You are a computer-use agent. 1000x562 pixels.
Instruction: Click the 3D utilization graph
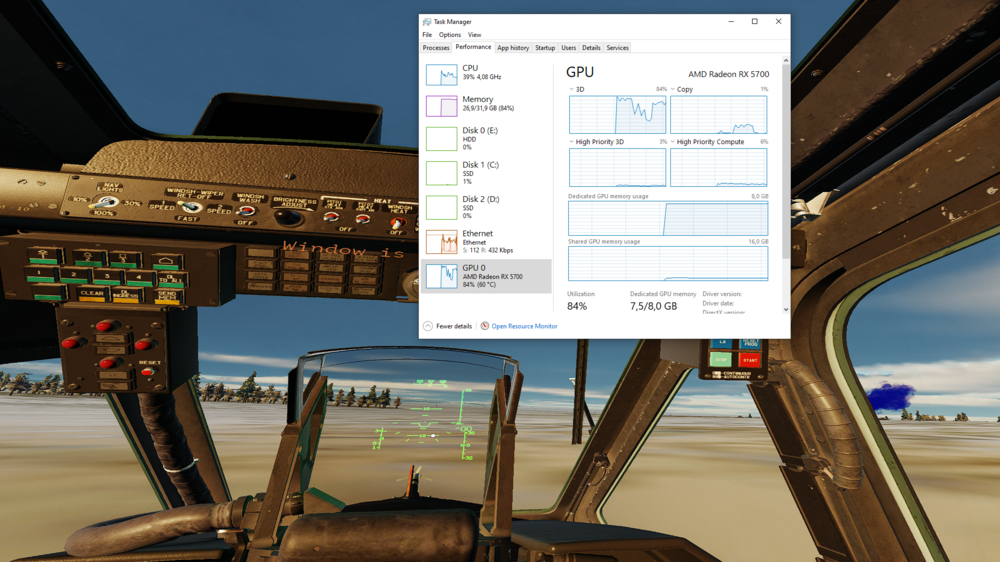click(617, 115)
